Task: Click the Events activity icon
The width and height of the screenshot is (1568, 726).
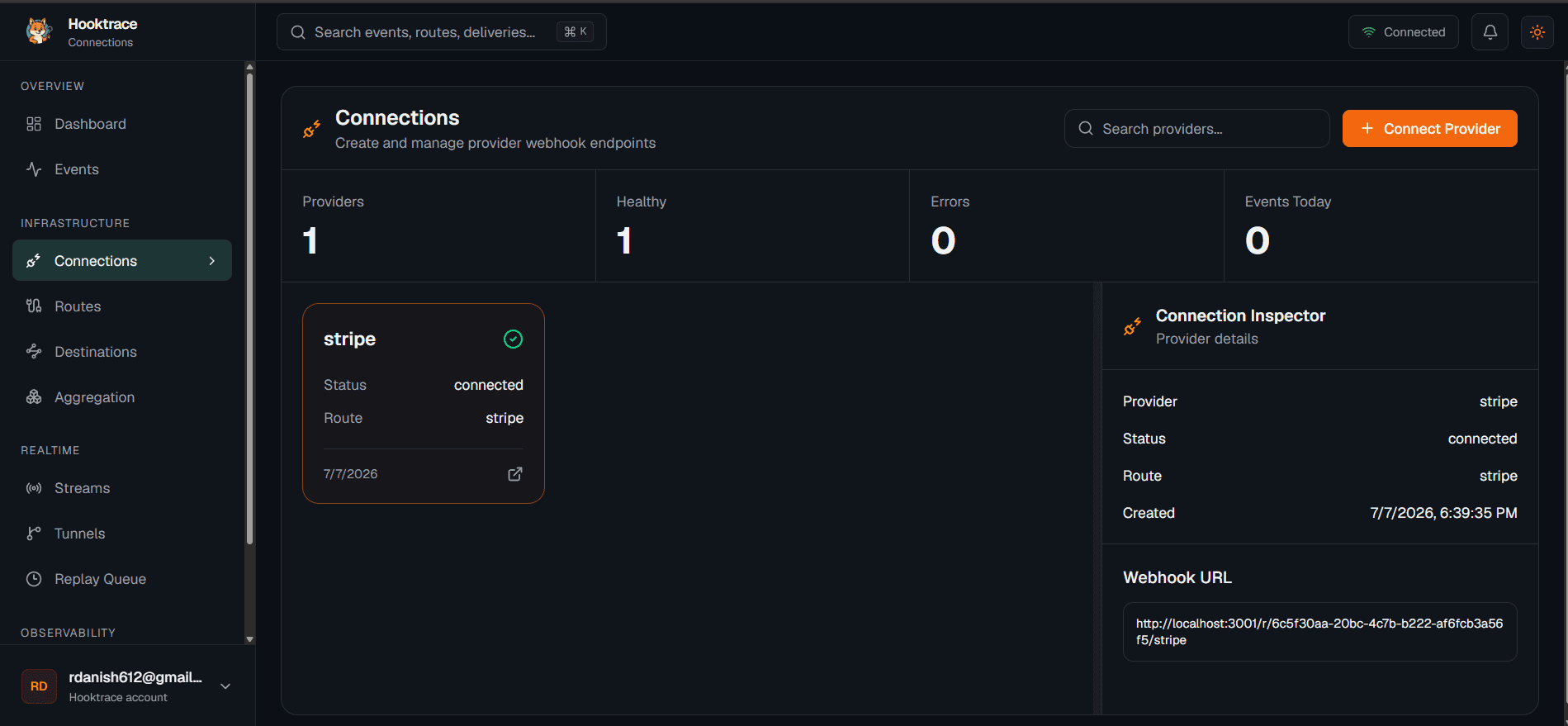Action: pos(34,169)
